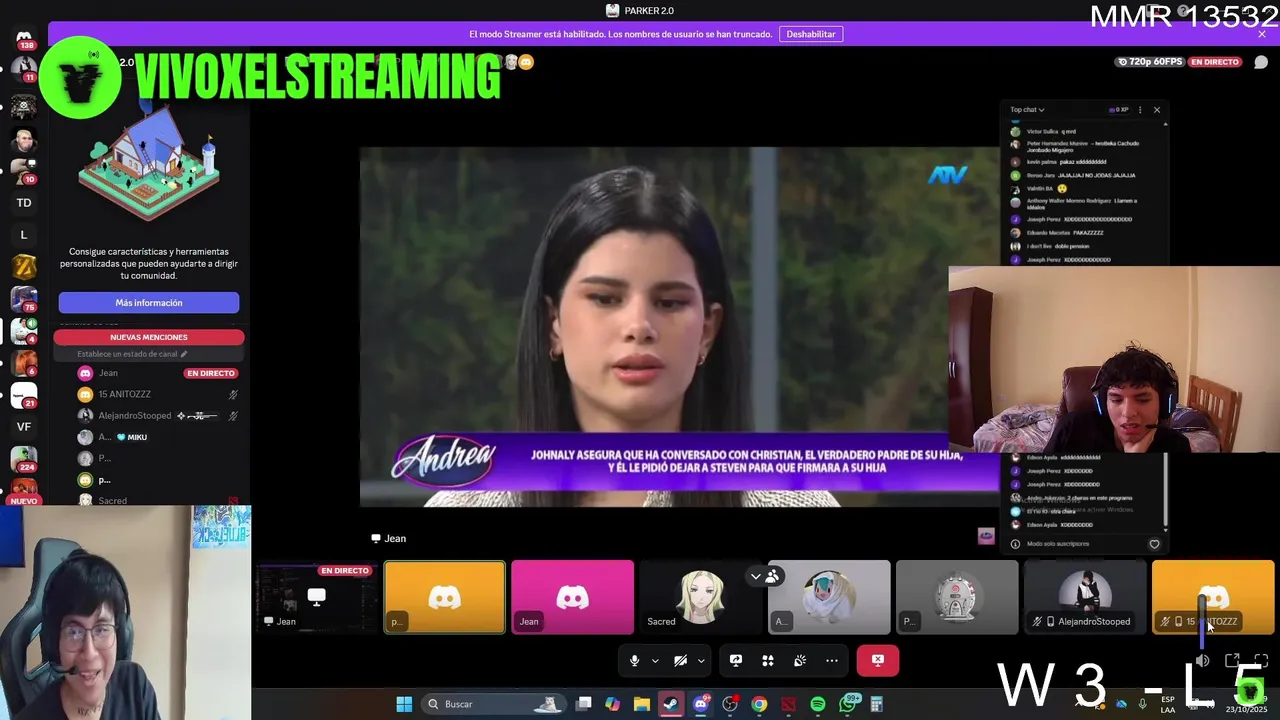The height and width of the screenshot is (720, 1280).
Task: Open Spotify from the taskbar
Action: pyautogui.click(x=818, y=704)
